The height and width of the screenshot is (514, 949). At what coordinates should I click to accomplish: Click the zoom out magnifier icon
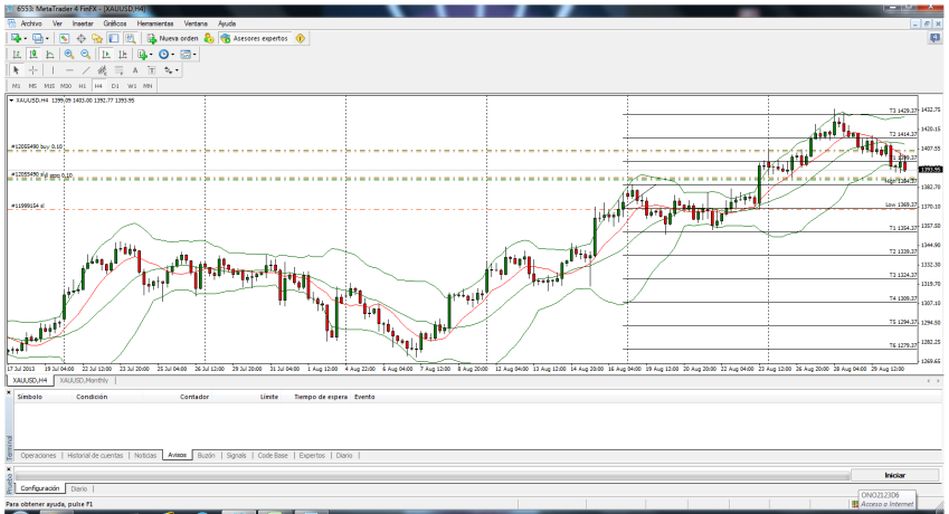(x=86, y=54)
